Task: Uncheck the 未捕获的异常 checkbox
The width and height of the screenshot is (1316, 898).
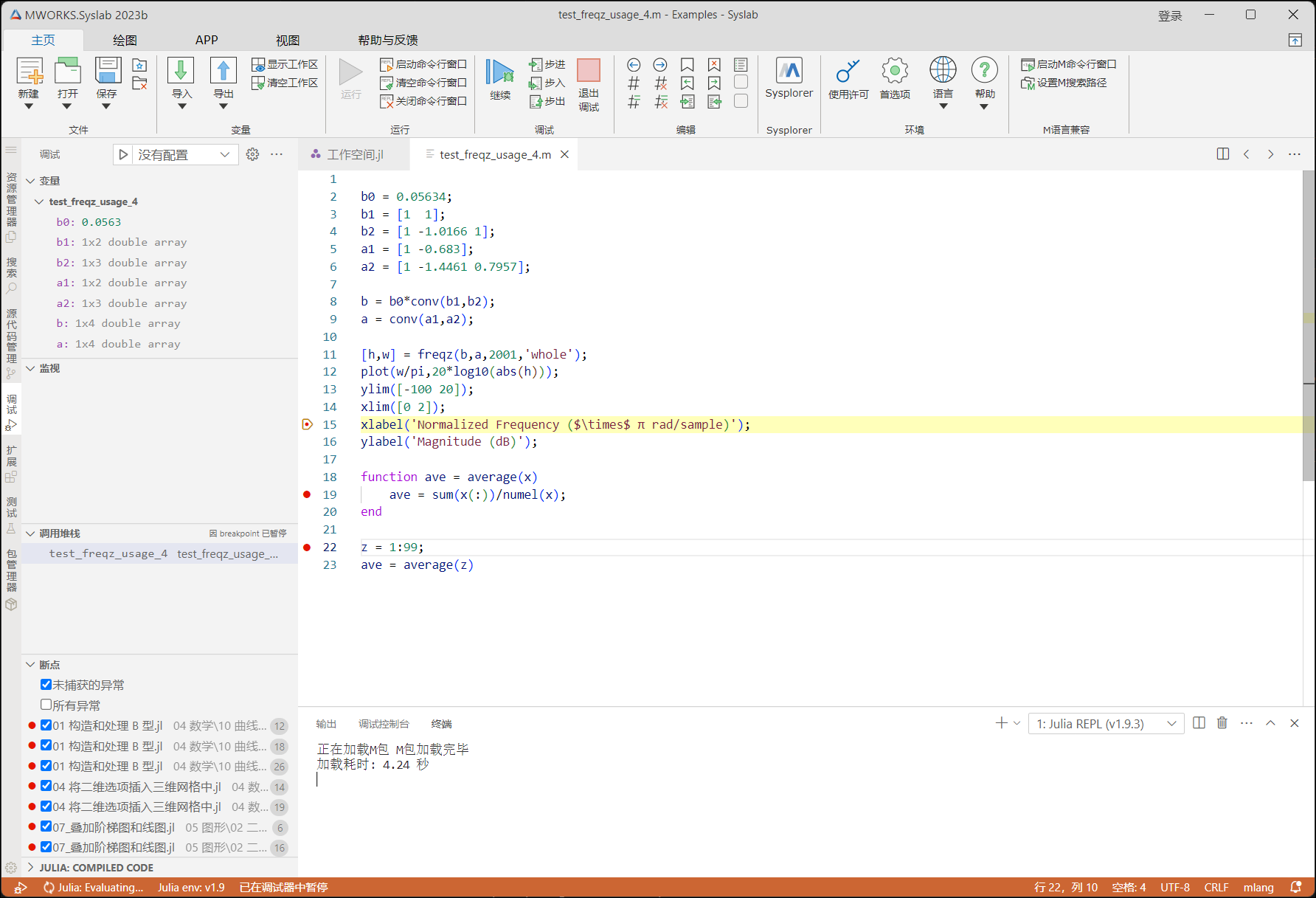Action: pos(46,685)
